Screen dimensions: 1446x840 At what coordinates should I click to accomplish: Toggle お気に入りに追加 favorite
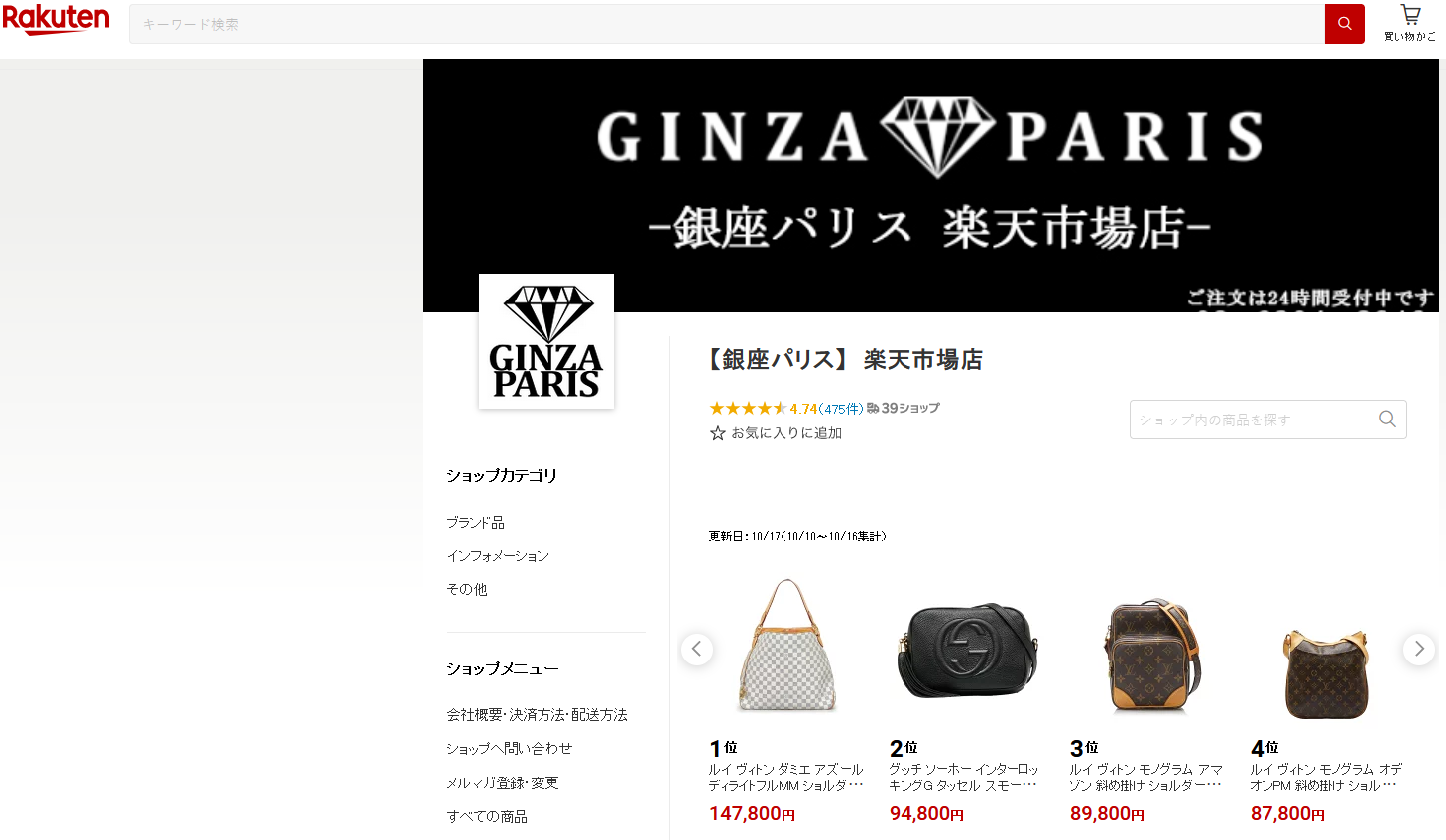pyautogui.click(x=776, y=433)
